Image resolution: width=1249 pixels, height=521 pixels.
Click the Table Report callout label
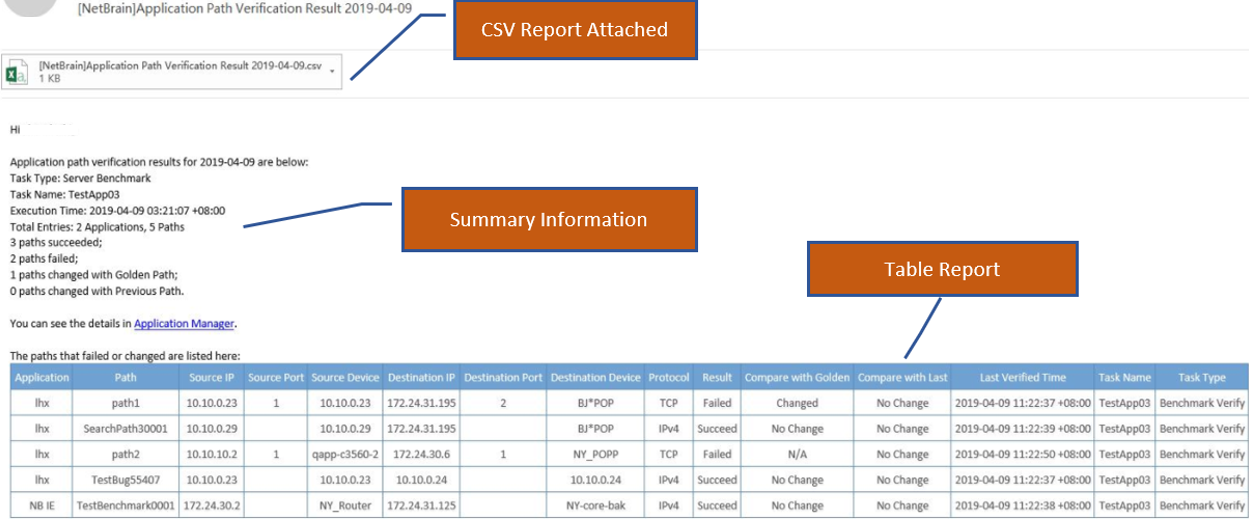pos(942,269)
